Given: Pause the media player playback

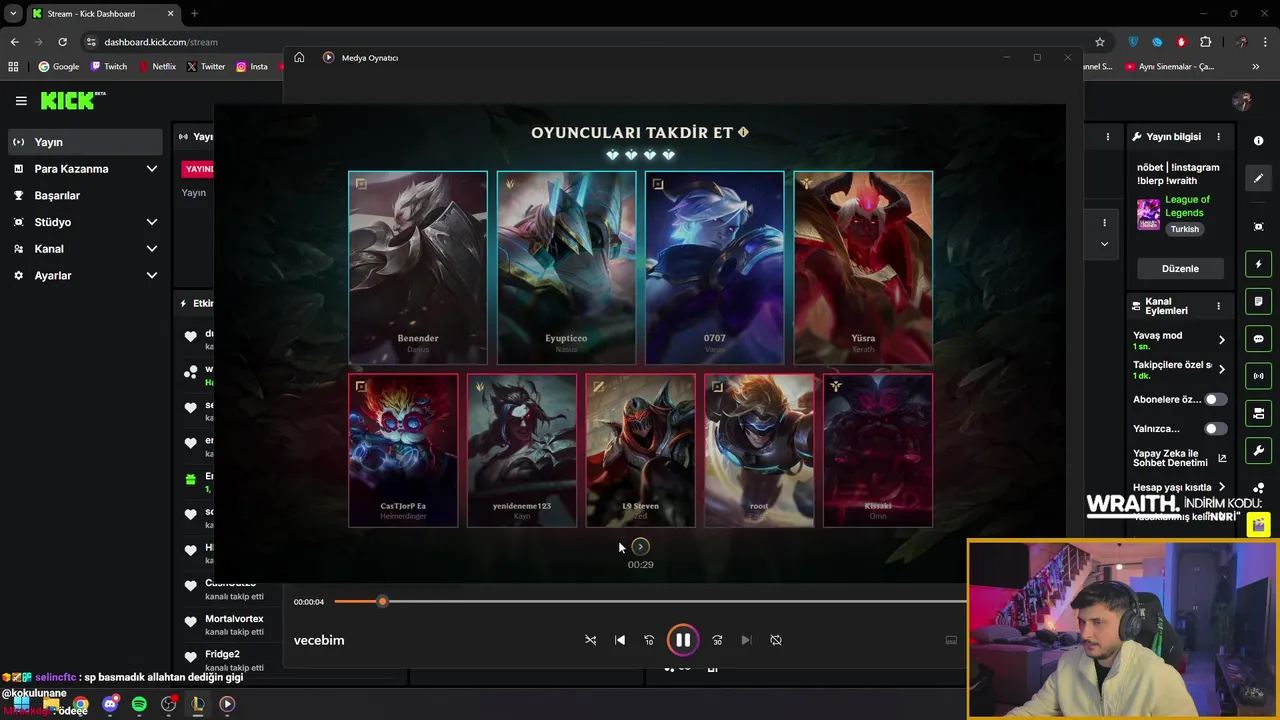Looking at the screenshot, I should (x=683, y=640).
